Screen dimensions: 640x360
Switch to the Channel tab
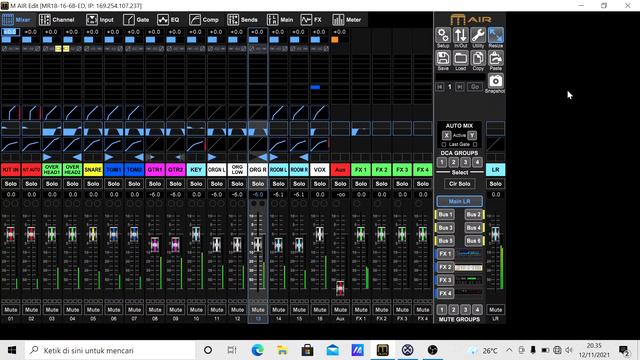point(57,20)
